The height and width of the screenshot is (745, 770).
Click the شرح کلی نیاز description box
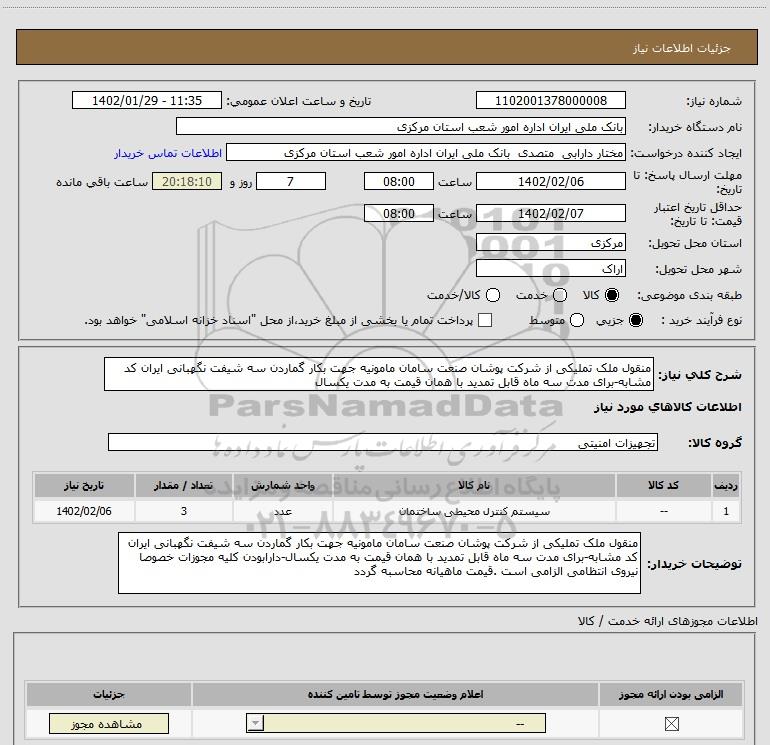[379, 374]
